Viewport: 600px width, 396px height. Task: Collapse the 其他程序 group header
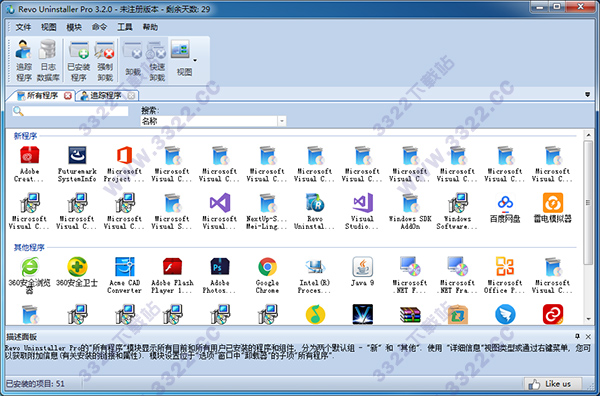[x=29, y=247]
